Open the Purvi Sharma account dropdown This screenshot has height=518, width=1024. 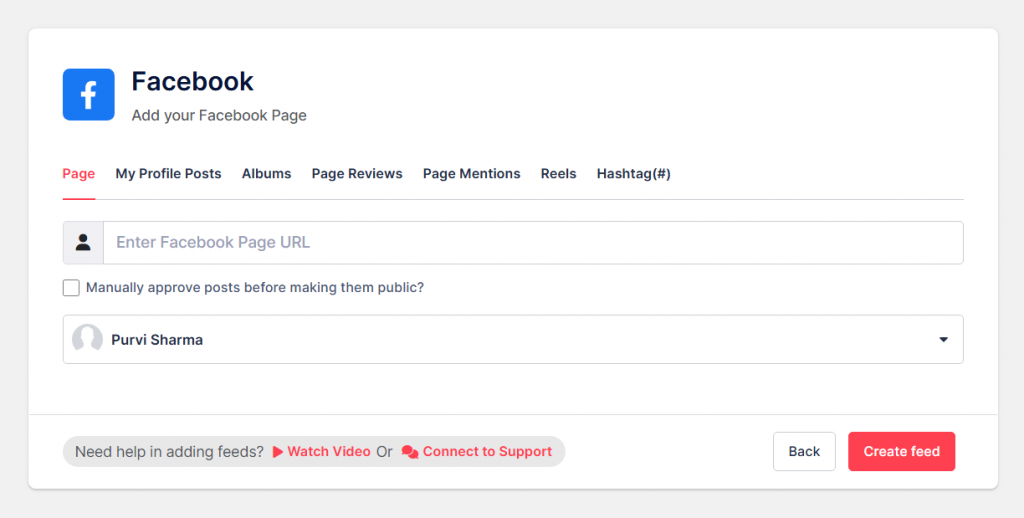[512, 340]
